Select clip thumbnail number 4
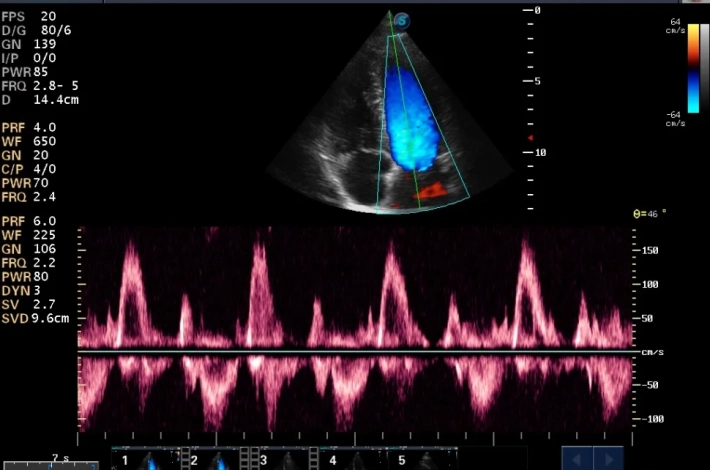Viewport: 710px width, 470px height. point(352,460)
